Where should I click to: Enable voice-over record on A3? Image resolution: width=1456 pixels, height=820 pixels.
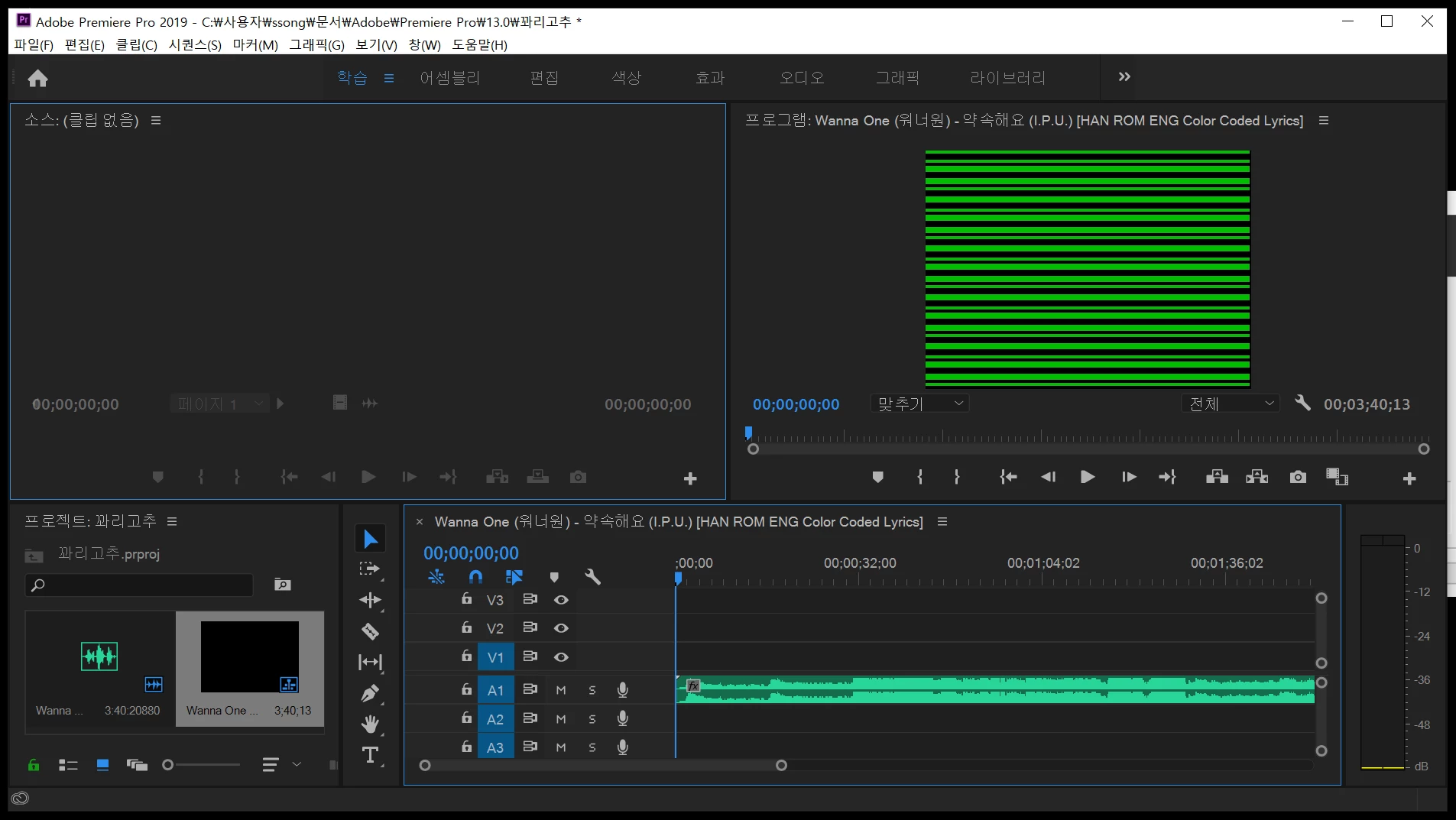tap(623, 747)
